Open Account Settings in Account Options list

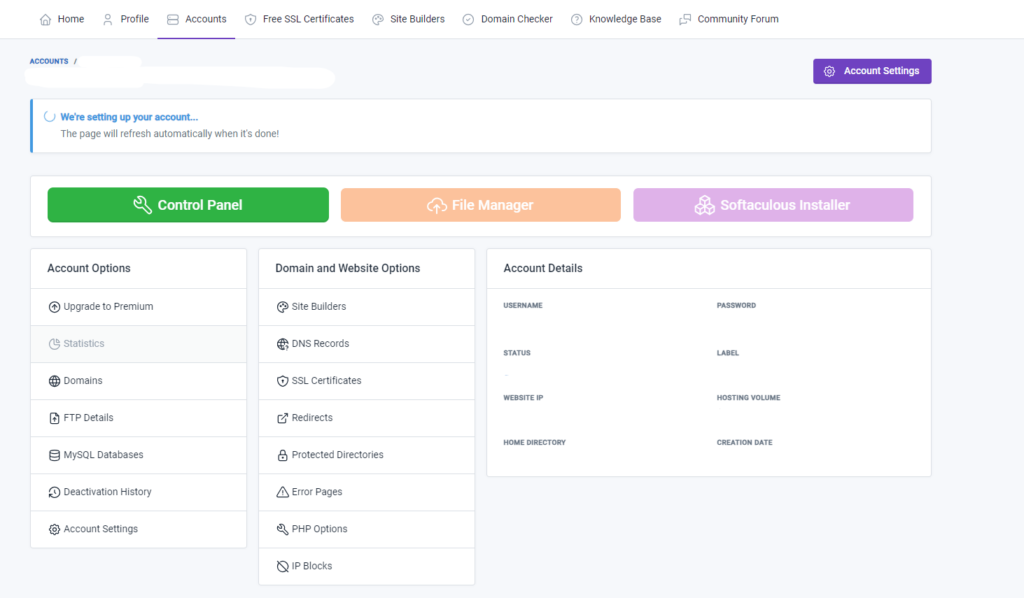point(138,529)
